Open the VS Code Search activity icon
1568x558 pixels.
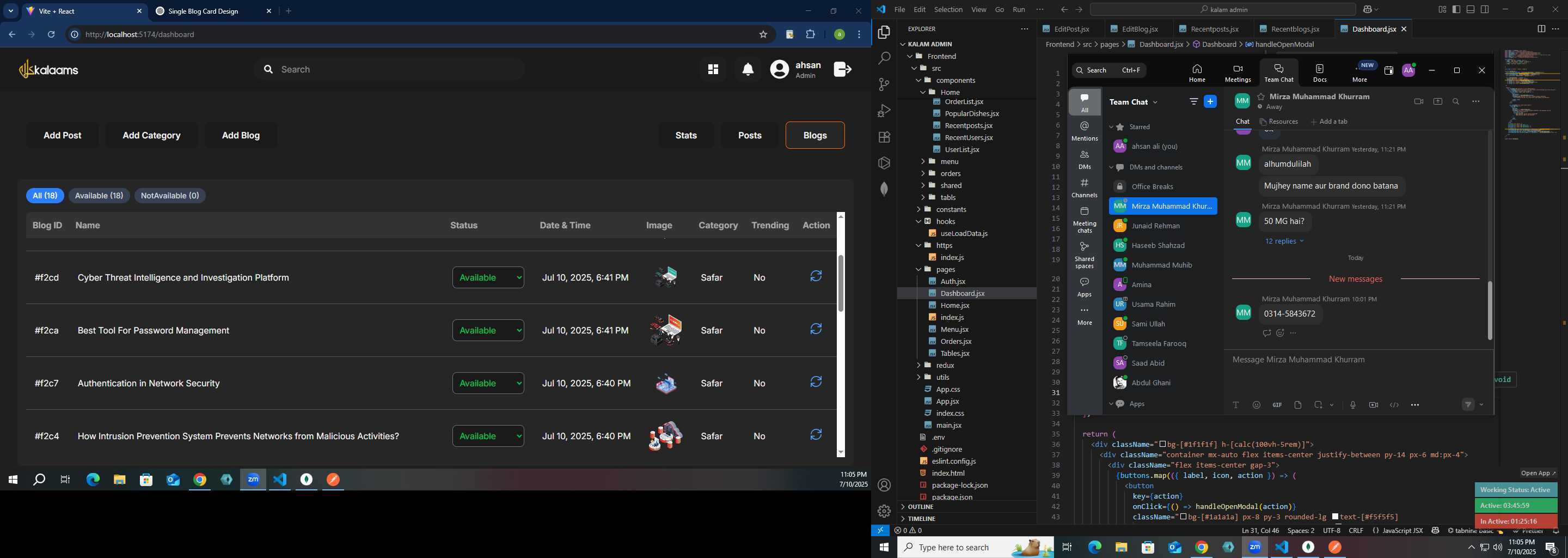tap(884, 58)
